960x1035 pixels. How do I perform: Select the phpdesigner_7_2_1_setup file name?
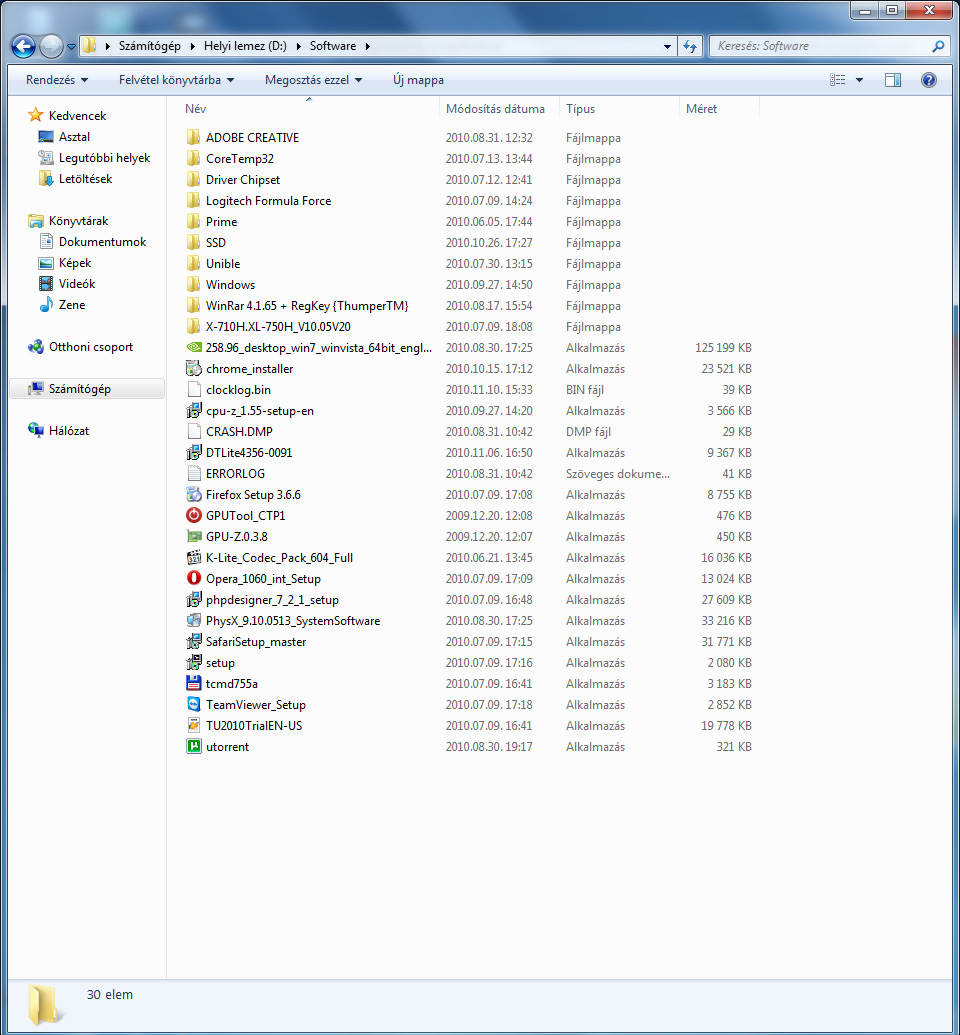coord(272,599)
